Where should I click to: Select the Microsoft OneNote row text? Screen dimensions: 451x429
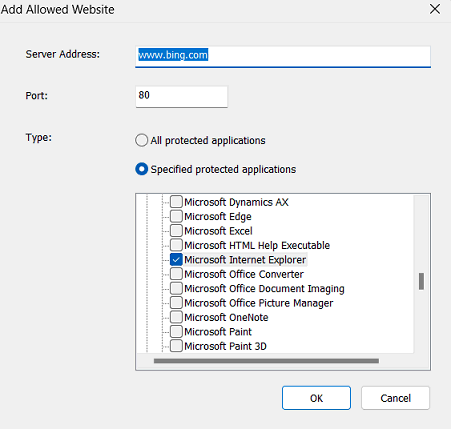click(226, 317)
